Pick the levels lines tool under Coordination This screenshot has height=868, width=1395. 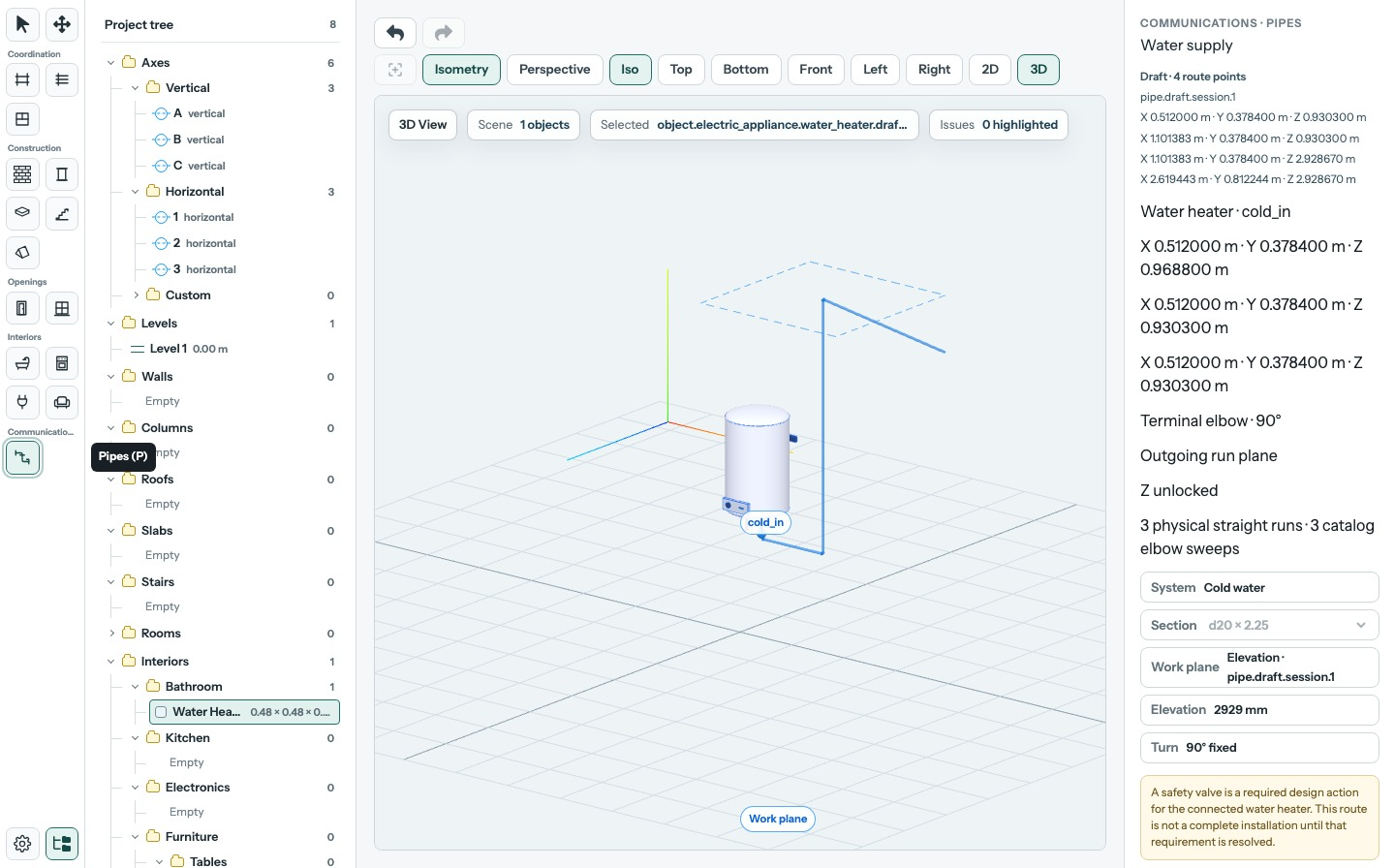click(x=62, y=79)
